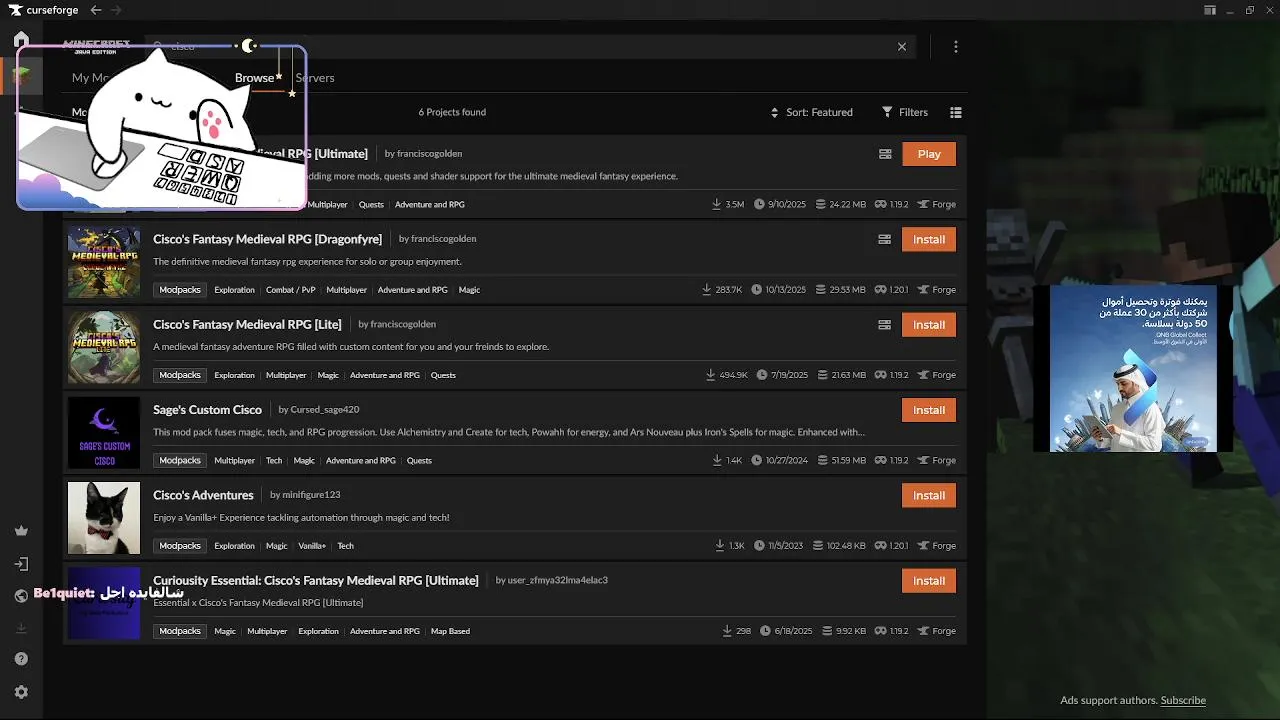
Task: Select the Minecraft game icon in sidebar
Action: point(21,75)
